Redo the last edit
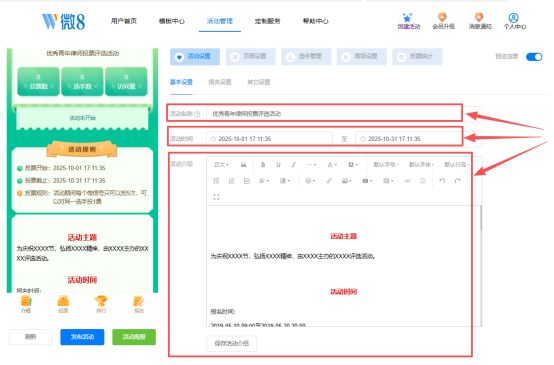554x365 pixels. point(458,181)
